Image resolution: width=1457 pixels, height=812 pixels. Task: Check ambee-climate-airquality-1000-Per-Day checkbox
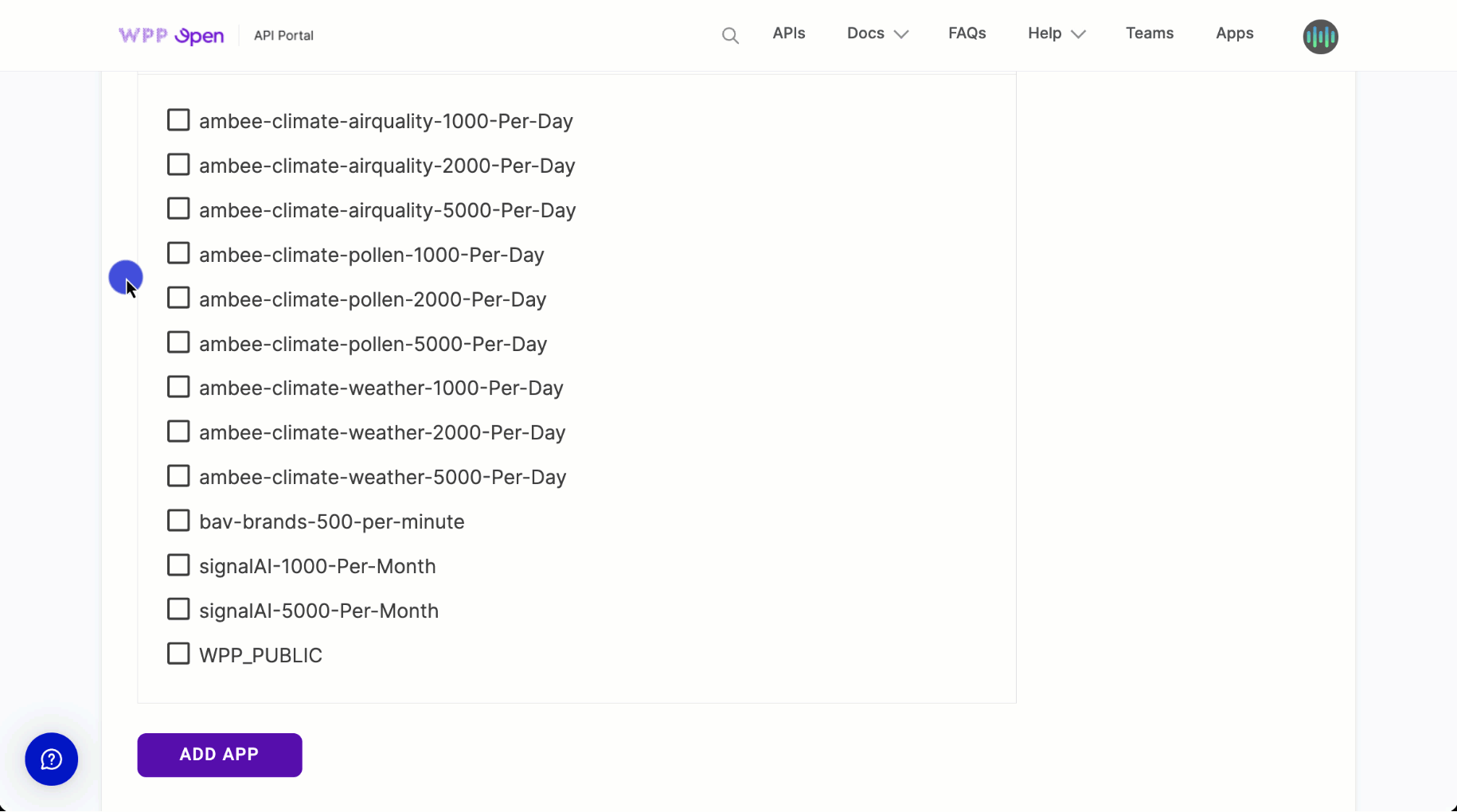pyautogui.click(x=178, y=120)
